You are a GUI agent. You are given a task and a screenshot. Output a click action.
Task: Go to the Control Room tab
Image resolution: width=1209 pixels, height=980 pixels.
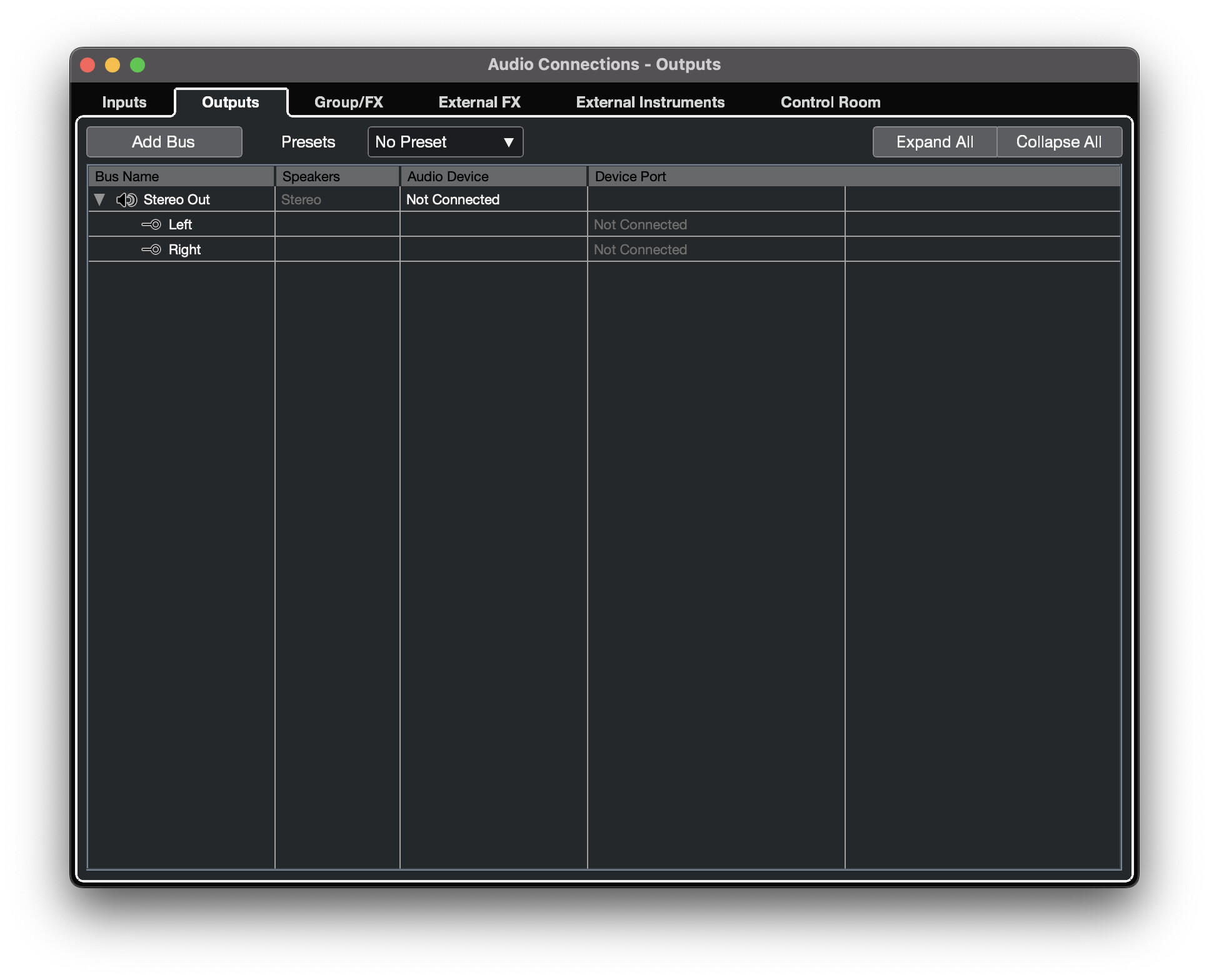pos(830,102)
